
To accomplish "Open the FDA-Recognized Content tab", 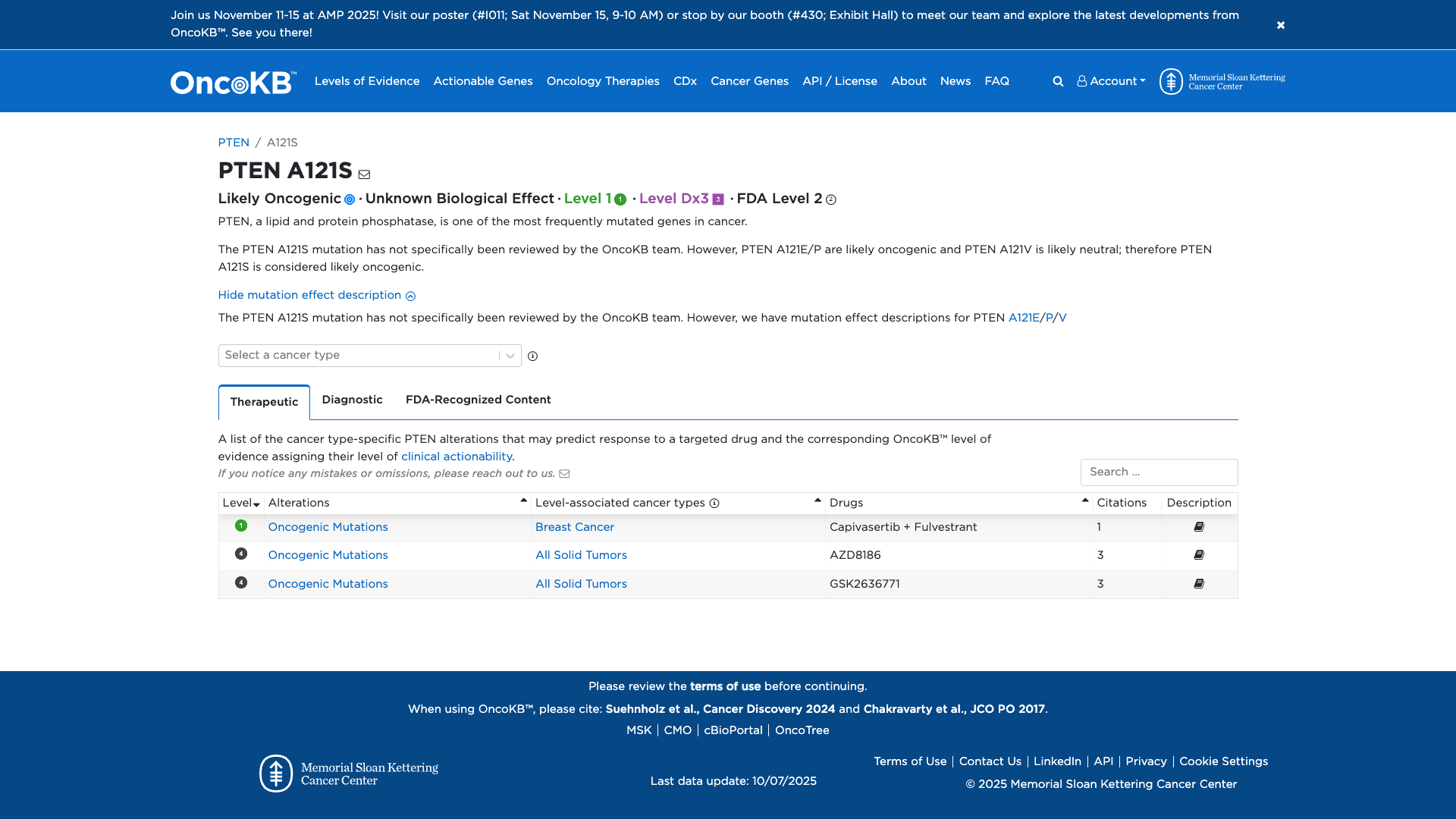I will click(x=478, y=400).
